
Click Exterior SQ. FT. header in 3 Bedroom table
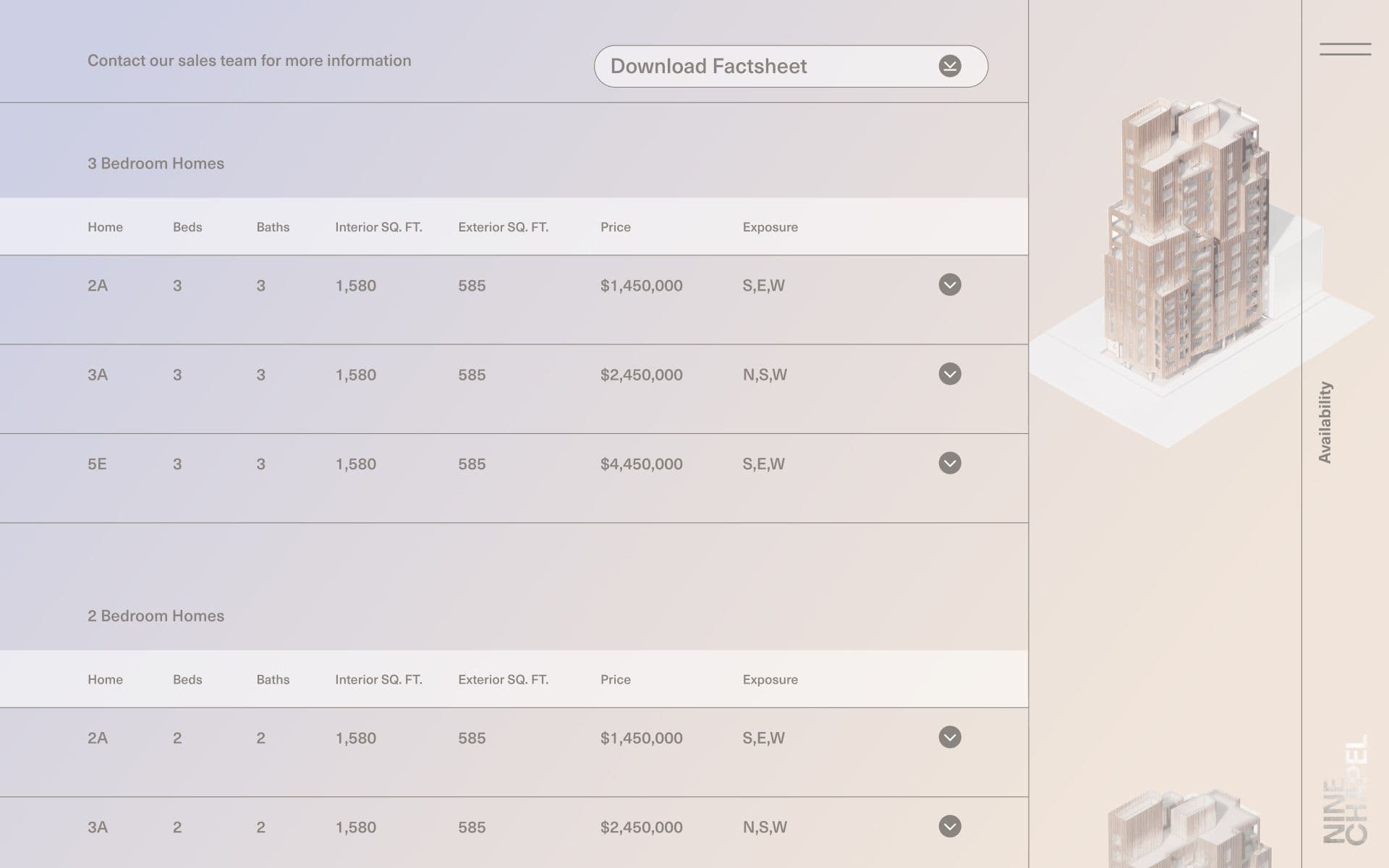point(503,227)
